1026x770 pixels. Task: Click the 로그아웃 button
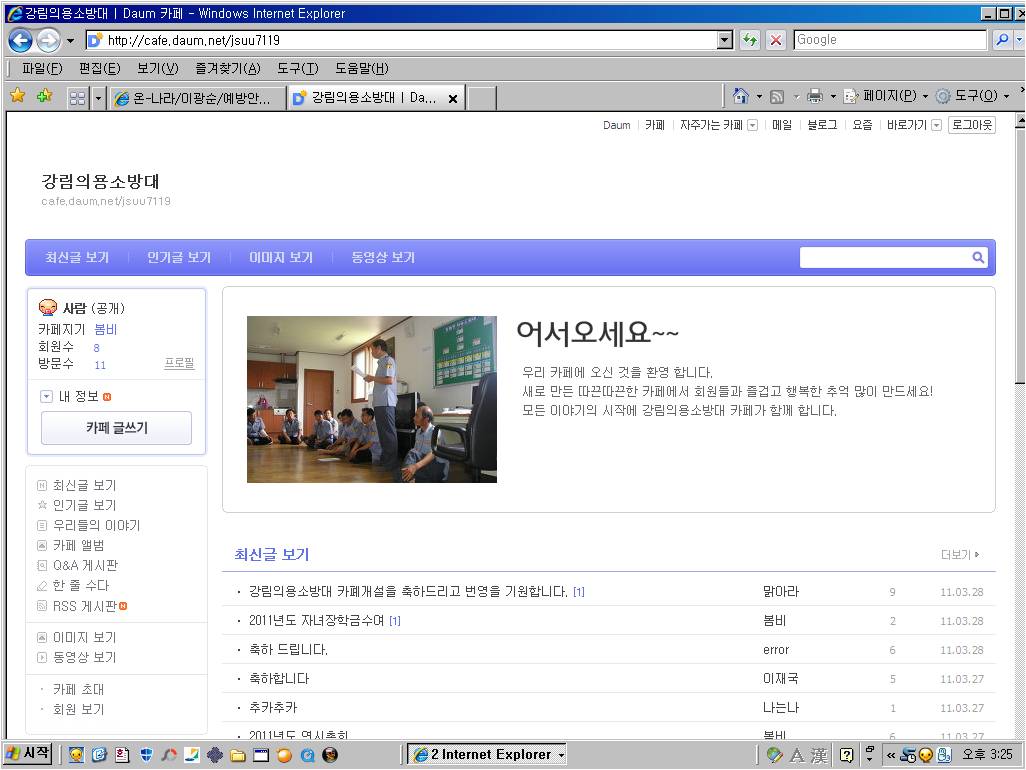972,125
